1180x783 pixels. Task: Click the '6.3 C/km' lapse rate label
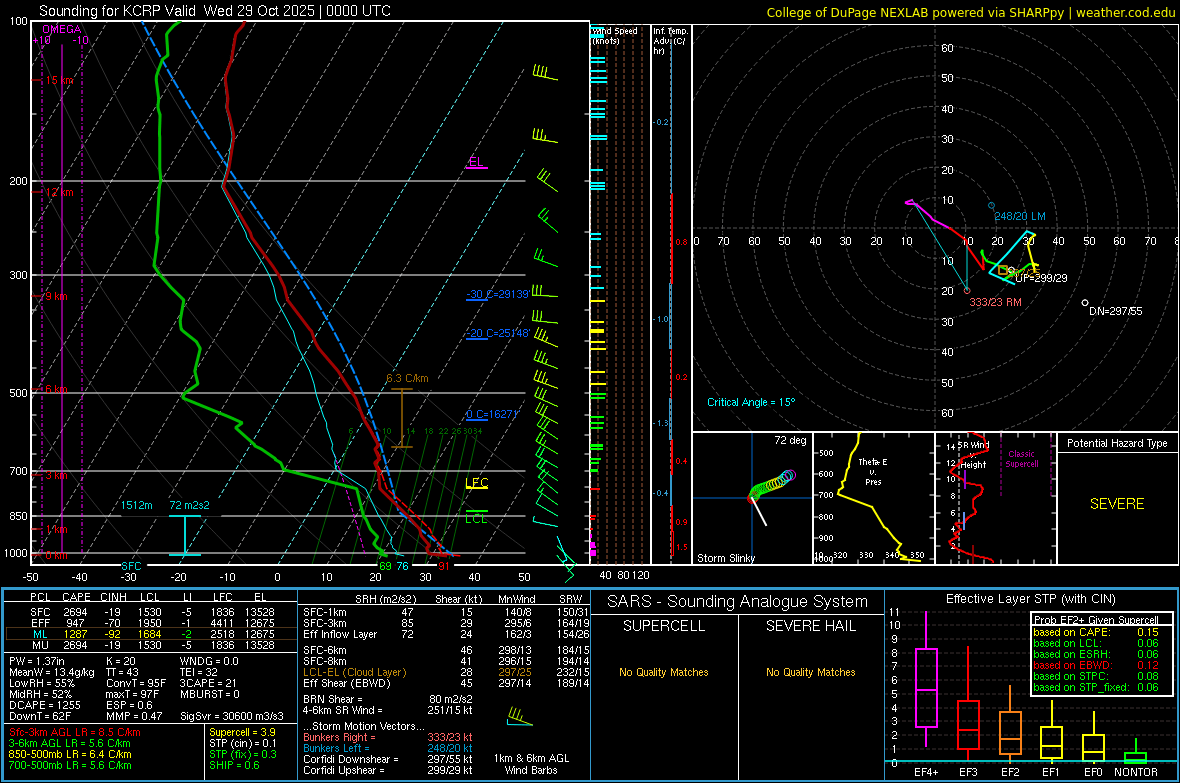407,379
